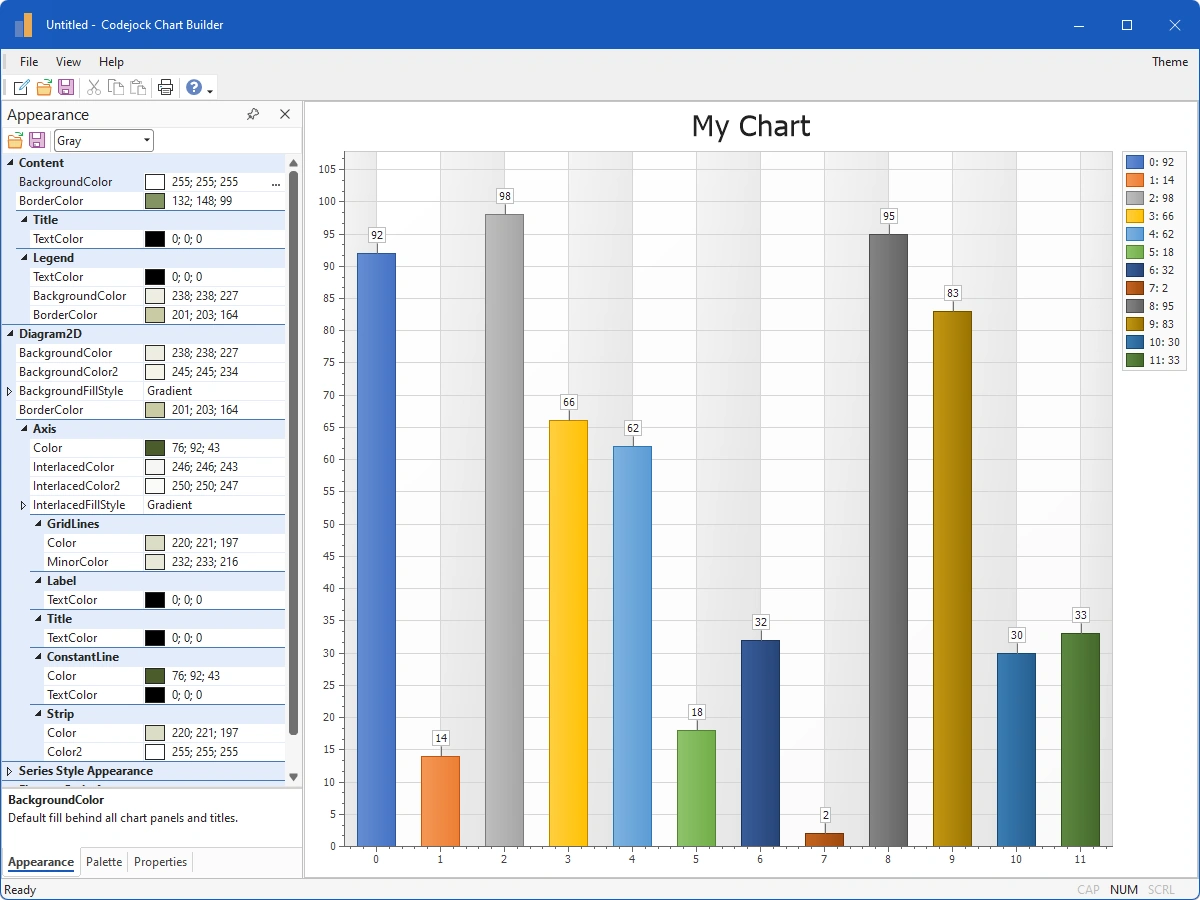The width and height of the screenshot is (1200, 900).
Task: Switch to the Properties tab
Action: coord(160,862)
